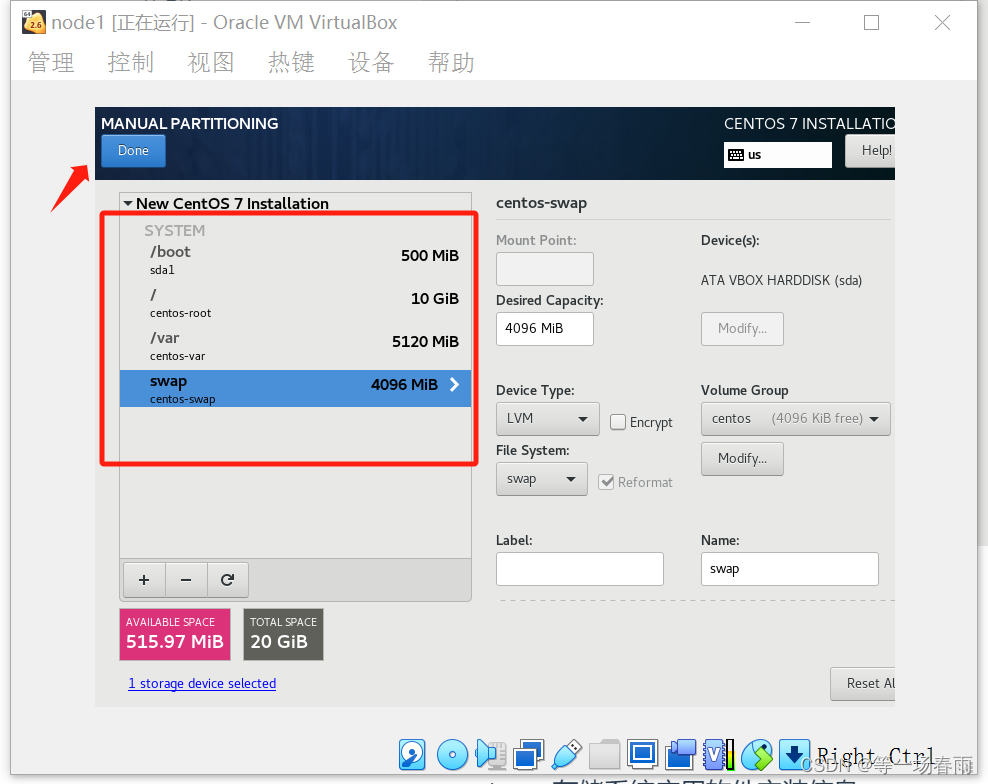This screenshot has width=988, height=784.
Task: Open the 控制 menu
Action: tap(130, 62)
